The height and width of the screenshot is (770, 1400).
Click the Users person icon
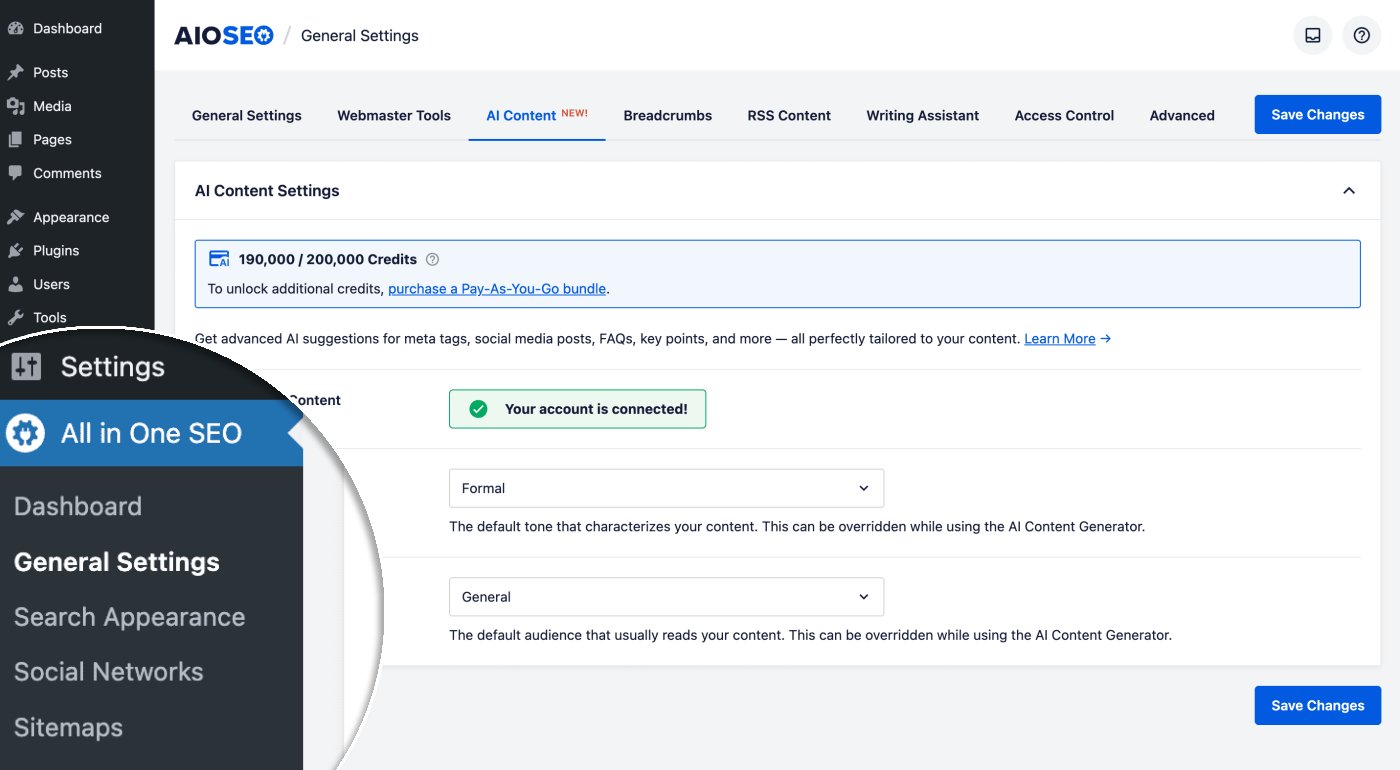15,284
